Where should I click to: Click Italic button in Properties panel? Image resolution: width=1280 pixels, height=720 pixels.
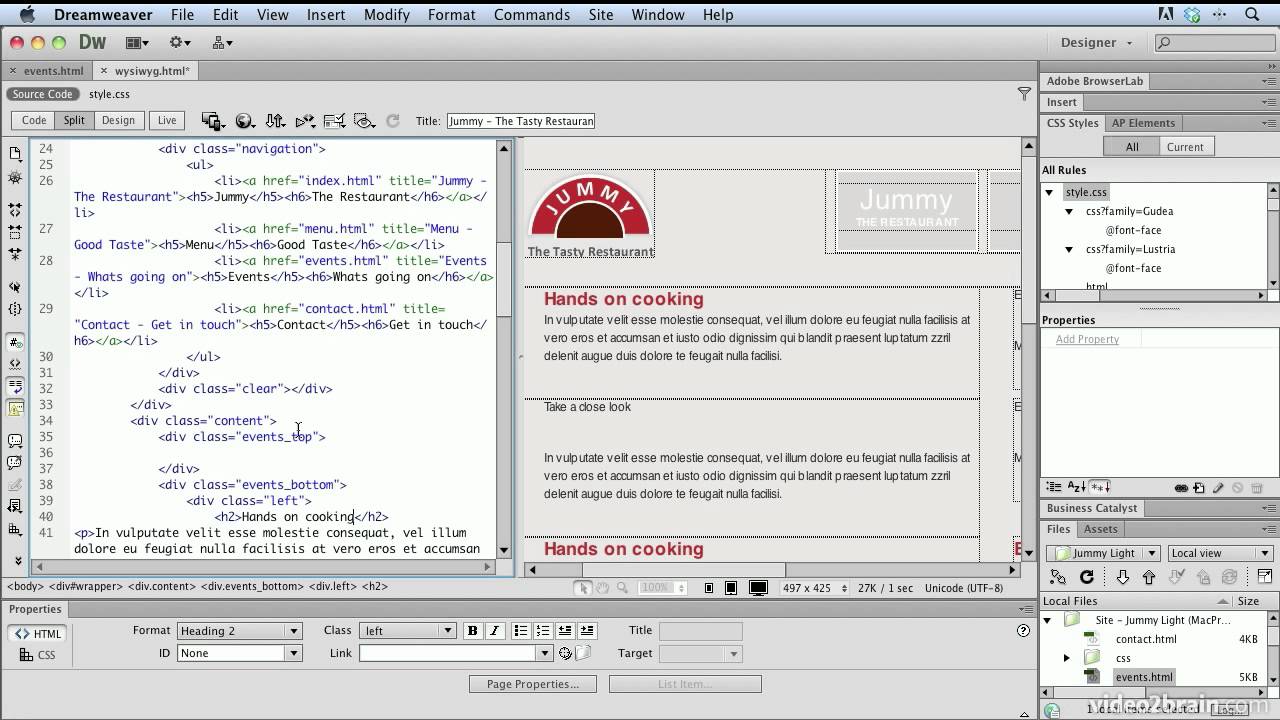tap(494, 631)
